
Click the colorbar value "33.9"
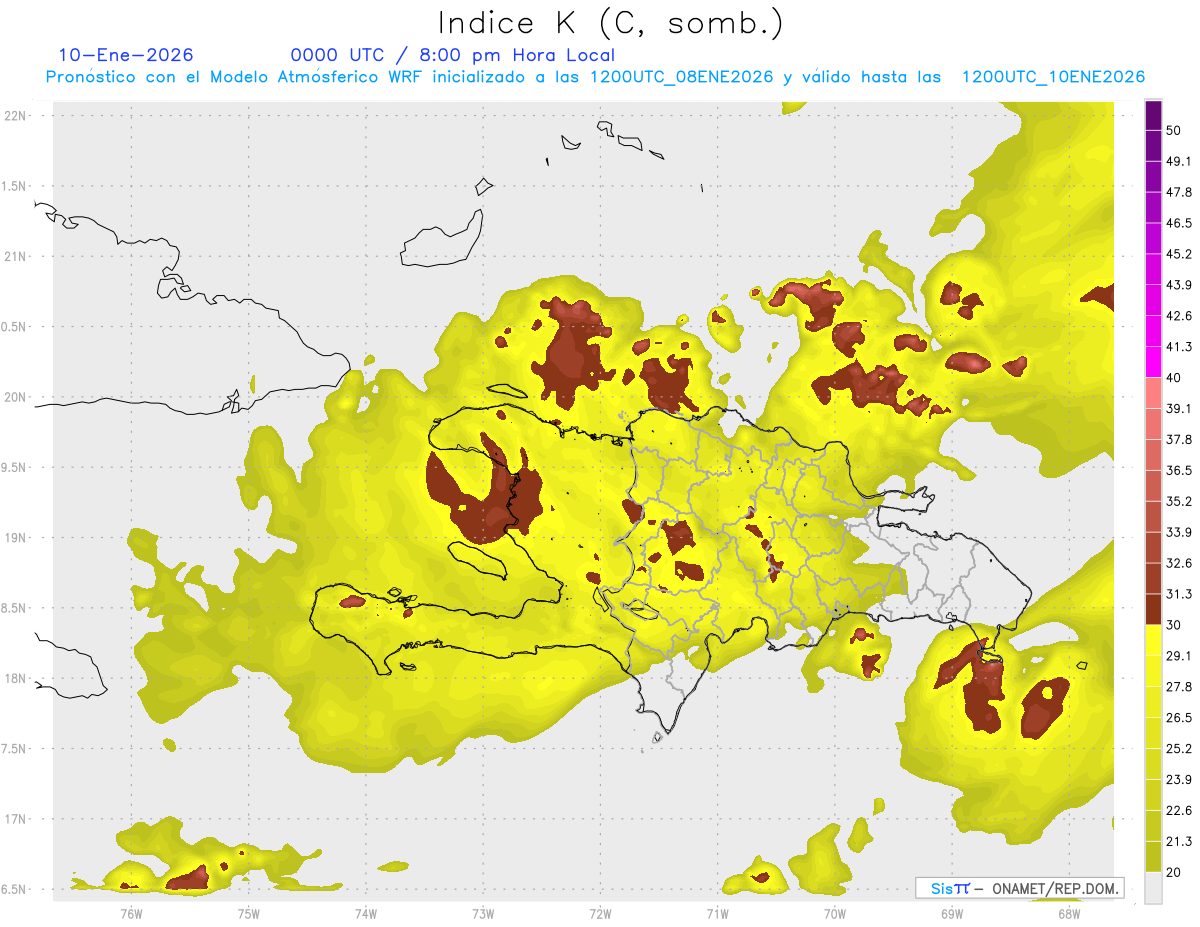point(1178,532)
